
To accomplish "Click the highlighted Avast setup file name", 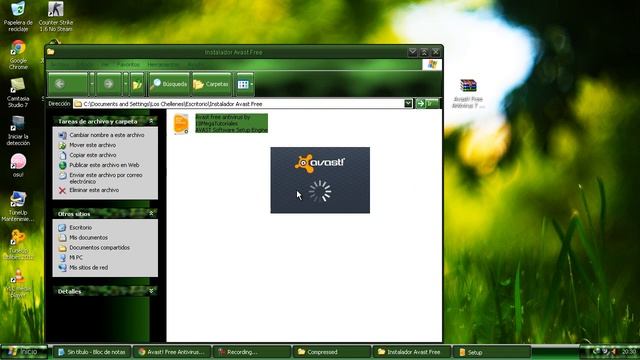I will pos(231,123).
